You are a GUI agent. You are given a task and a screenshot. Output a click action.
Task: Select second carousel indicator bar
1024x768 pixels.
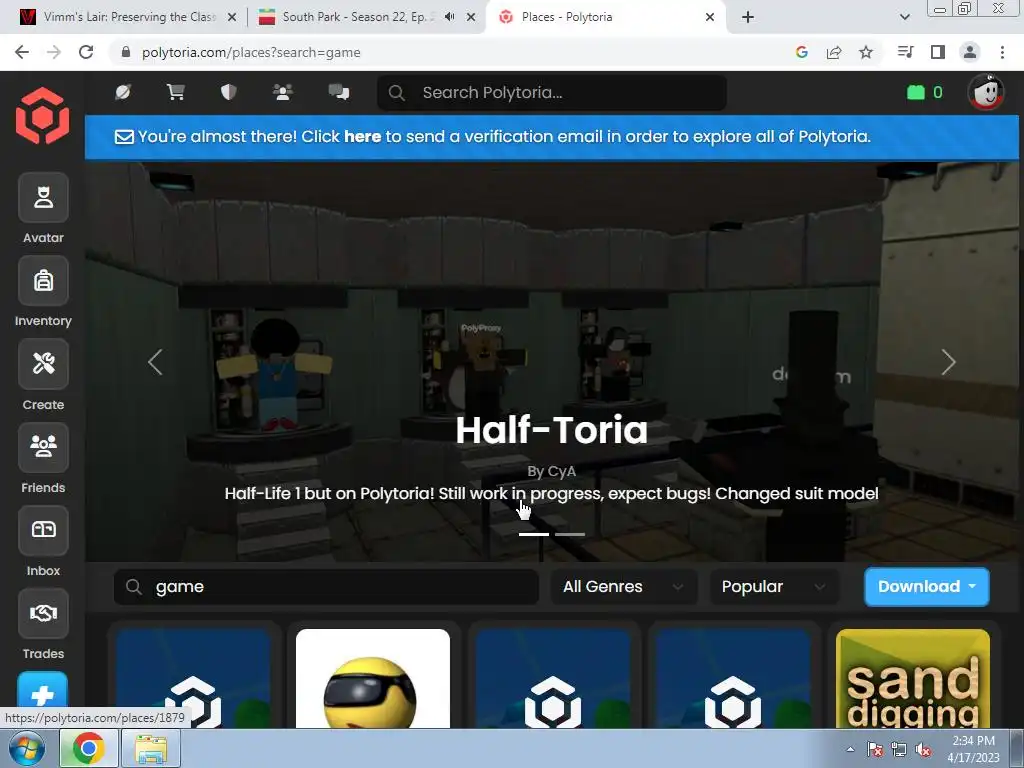pos(570,534)
